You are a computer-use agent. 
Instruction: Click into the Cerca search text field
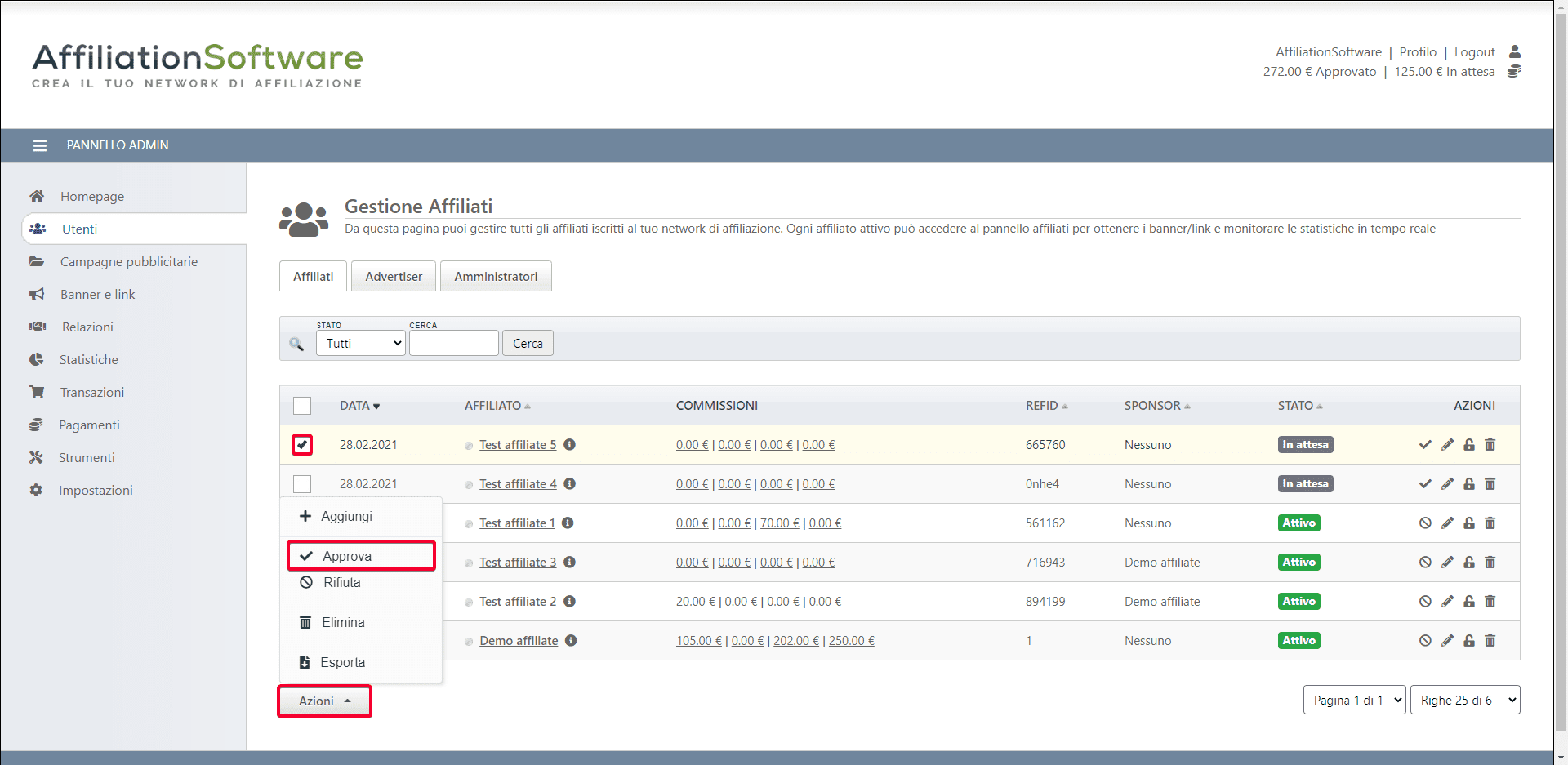pyautogui.click(x=453, y=344)
